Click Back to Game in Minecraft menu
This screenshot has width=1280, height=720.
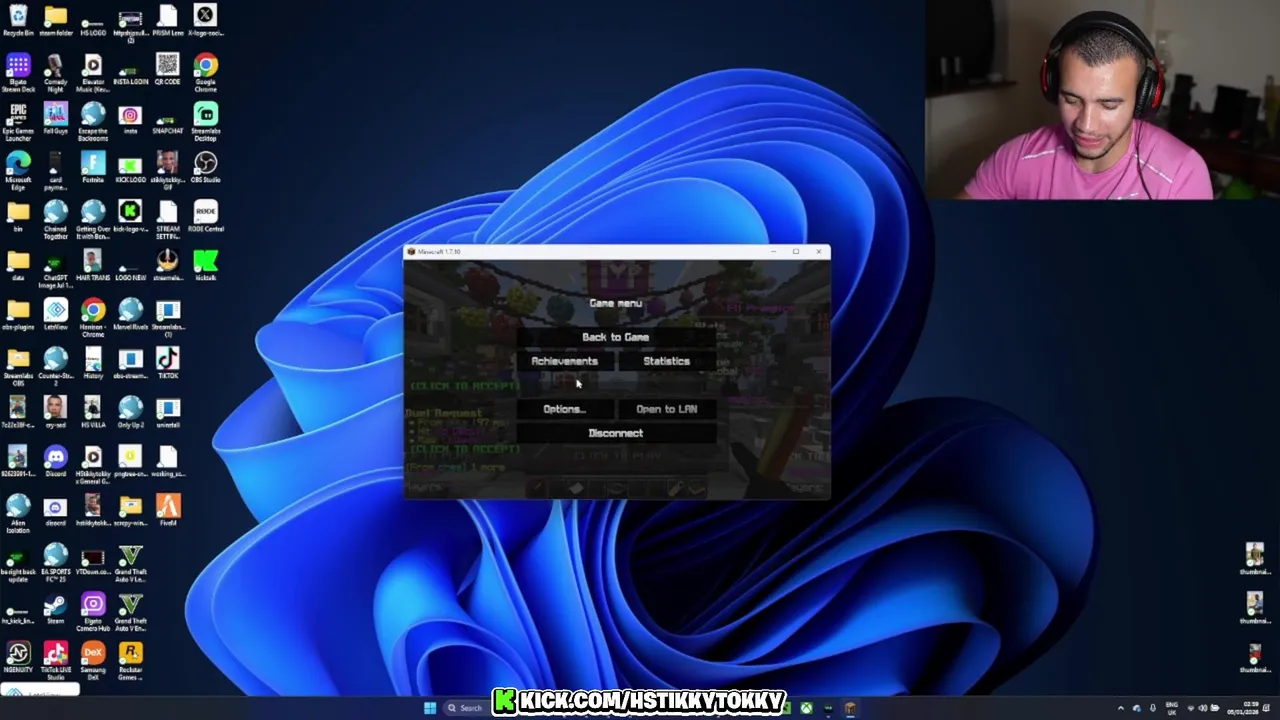[x=615, y=337]
